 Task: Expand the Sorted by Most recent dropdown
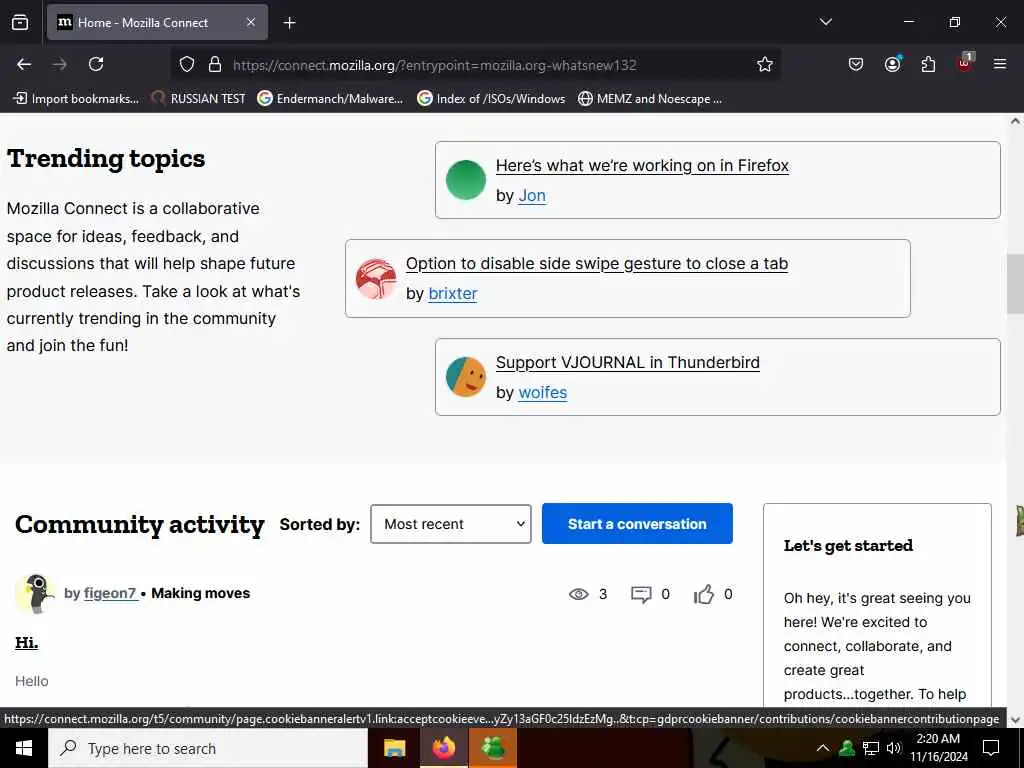point(451,524)
